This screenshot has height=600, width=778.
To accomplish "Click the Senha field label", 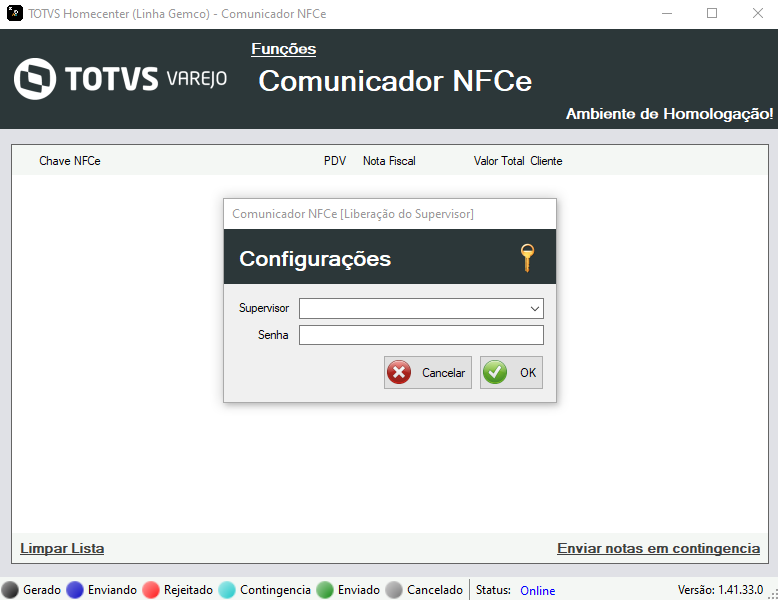I will 273,335.
